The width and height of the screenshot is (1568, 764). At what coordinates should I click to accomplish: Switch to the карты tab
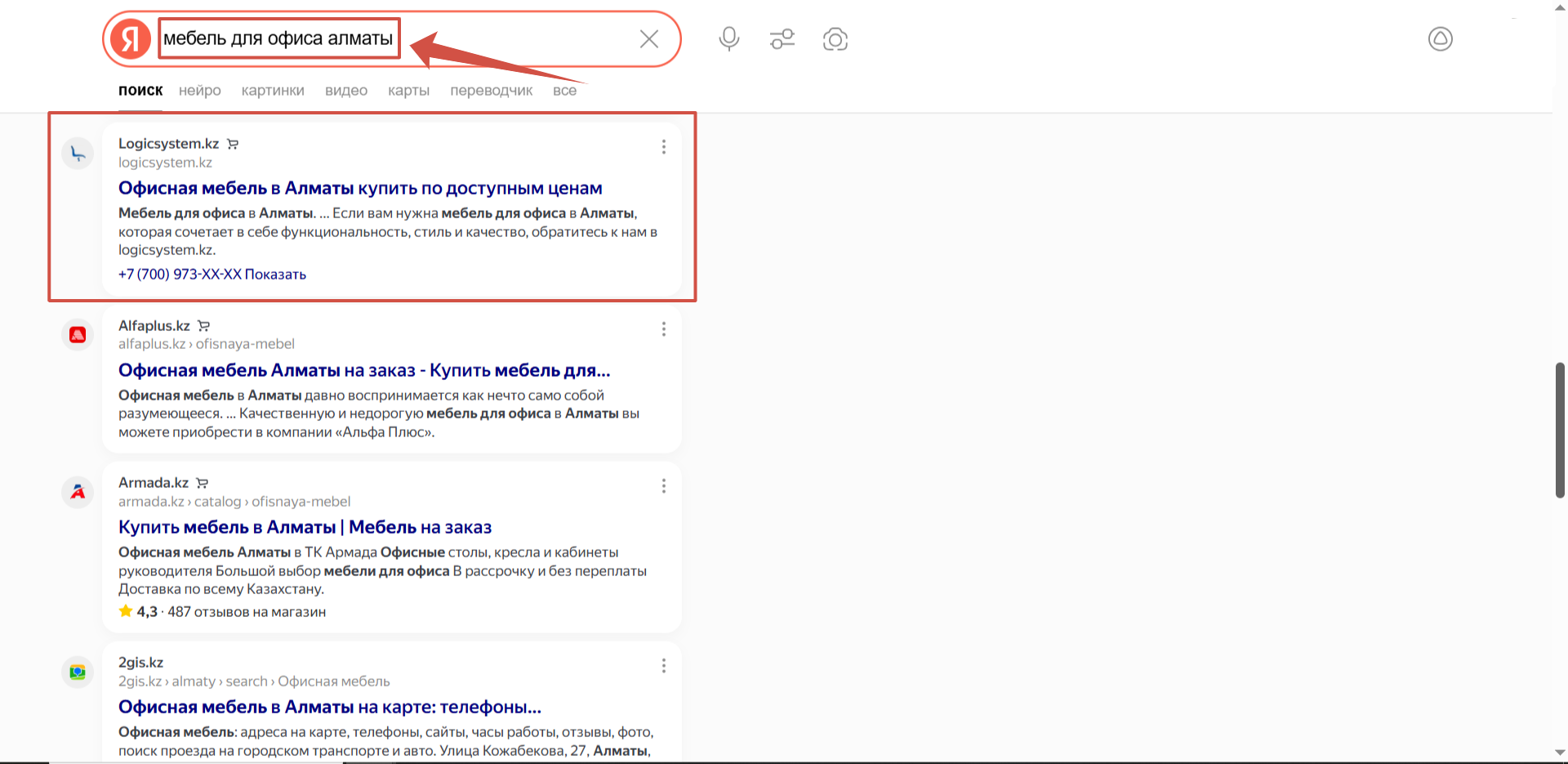pyautogui.click(x=408, y=91)
